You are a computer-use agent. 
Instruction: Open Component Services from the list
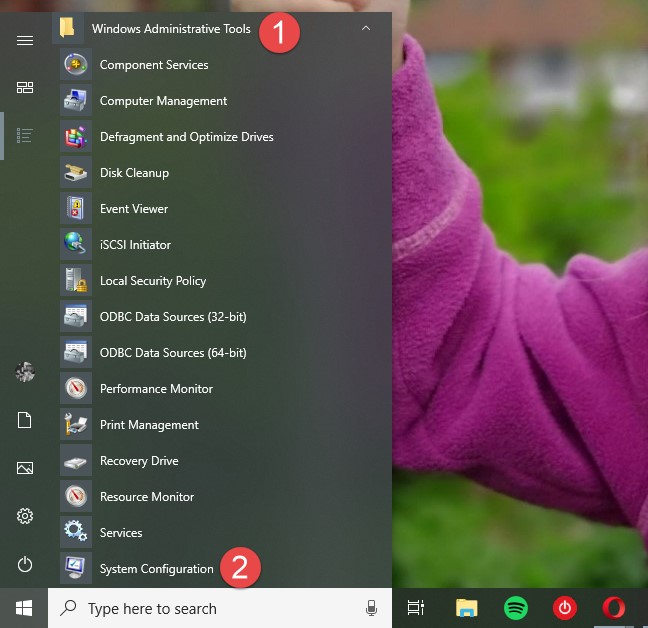coord(153,65)
